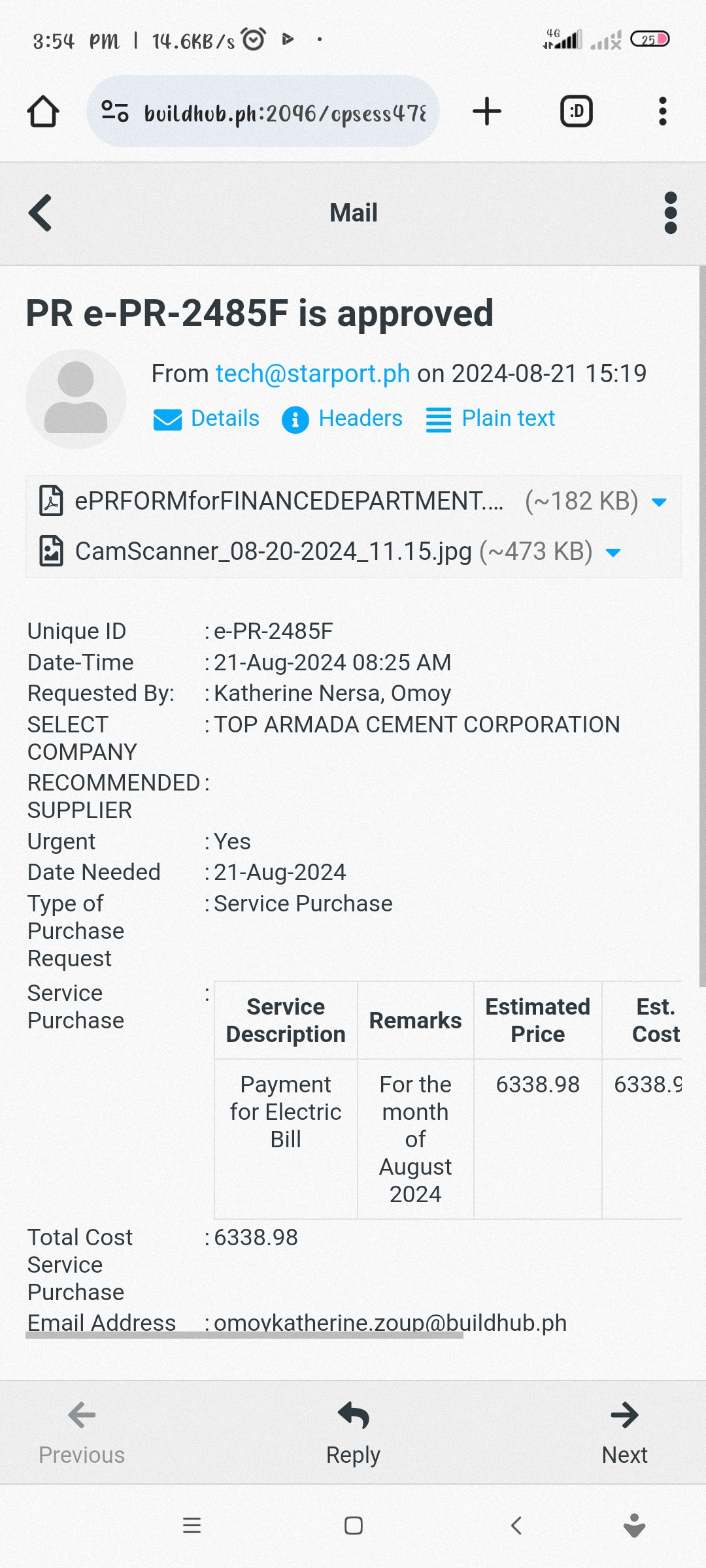706x1568 pixels.
Task: Go to the Next message
Action: coord(624,1431)
